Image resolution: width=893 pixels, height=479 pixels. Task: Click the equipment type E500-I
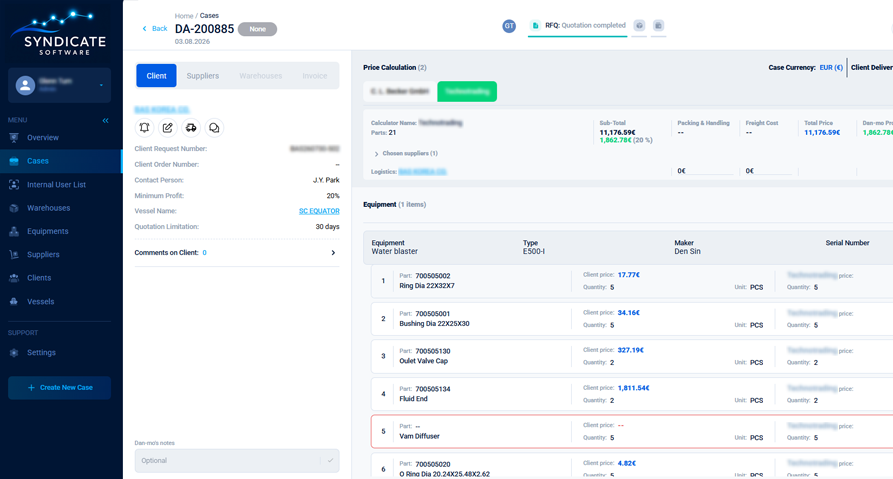pos(534,252)
